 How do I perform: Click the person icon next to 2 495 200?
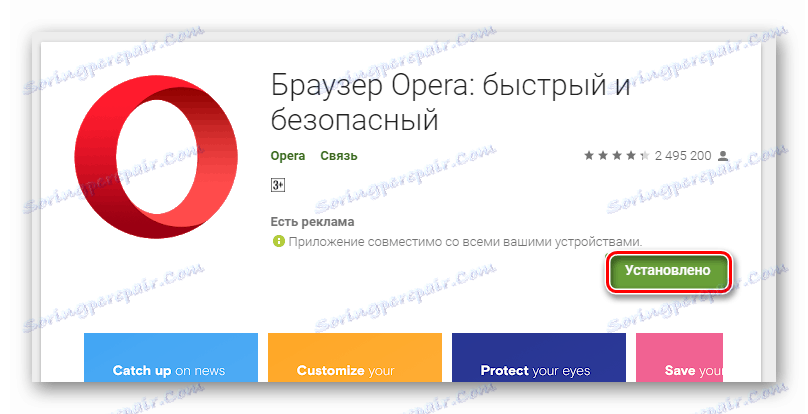pyautogui.click(x=723, y=156)
